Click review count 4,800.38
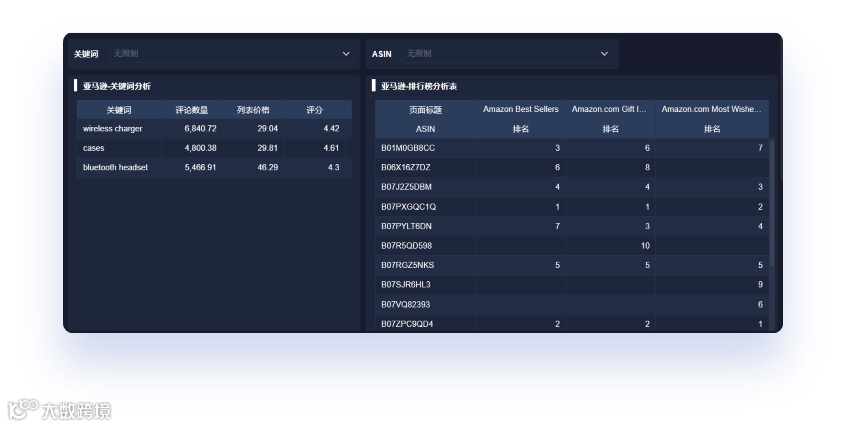This screenshot has width=846, height=427. [x=200, y=148]
